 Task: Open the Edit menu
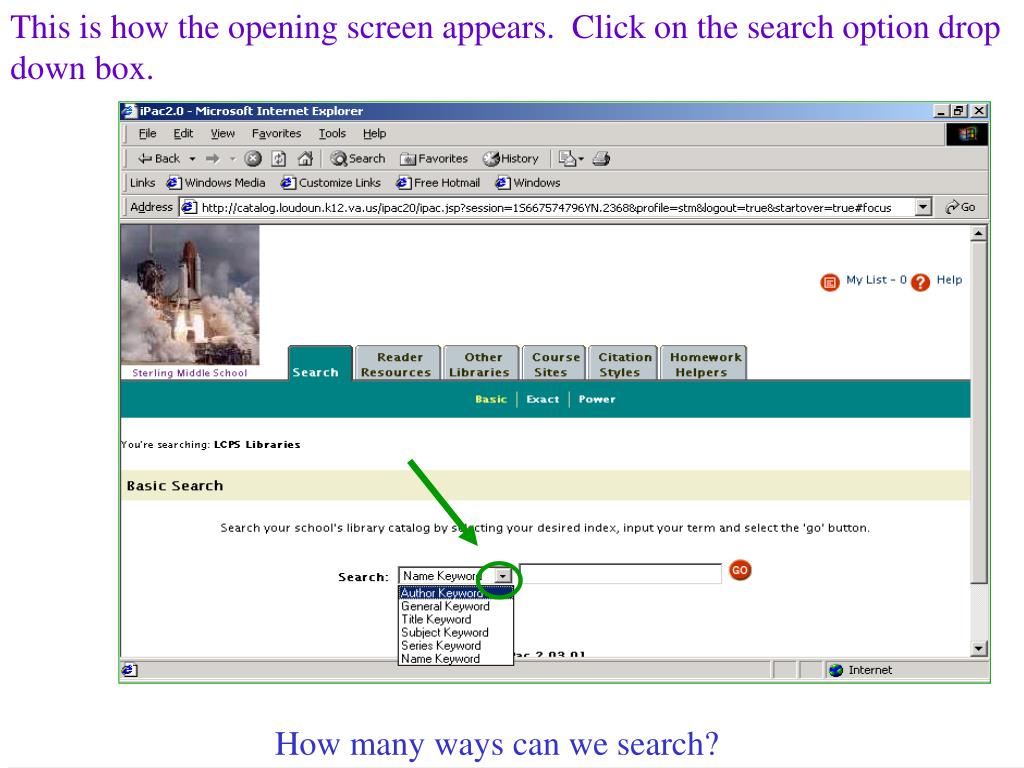click(x=183, y=134)
